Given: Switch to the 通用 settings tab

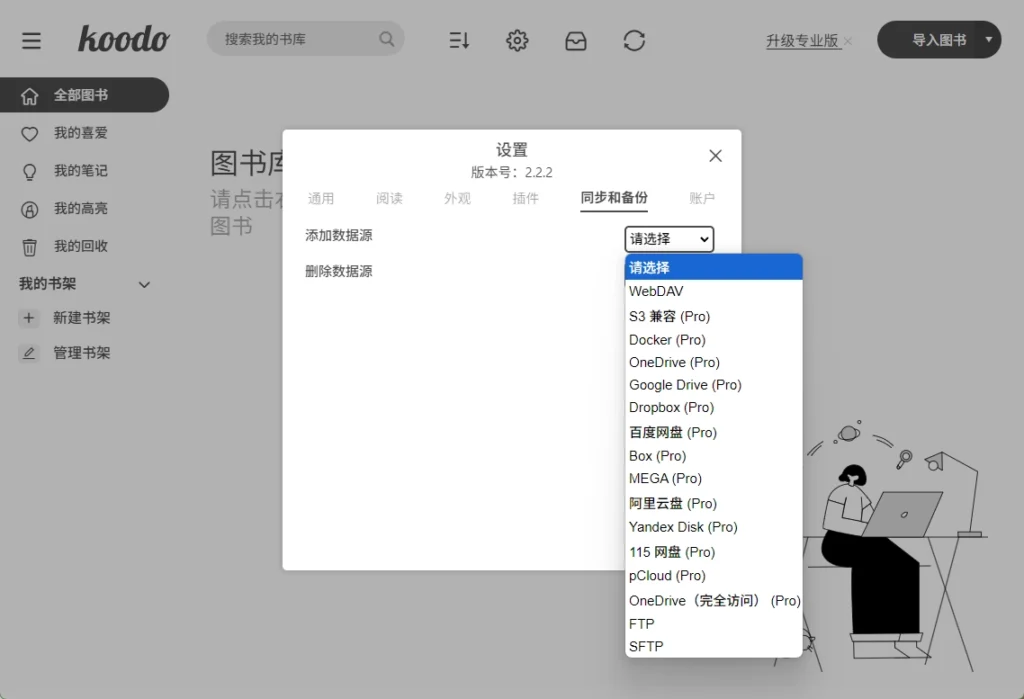Looking at the screenshot, I should click(322, 198).
